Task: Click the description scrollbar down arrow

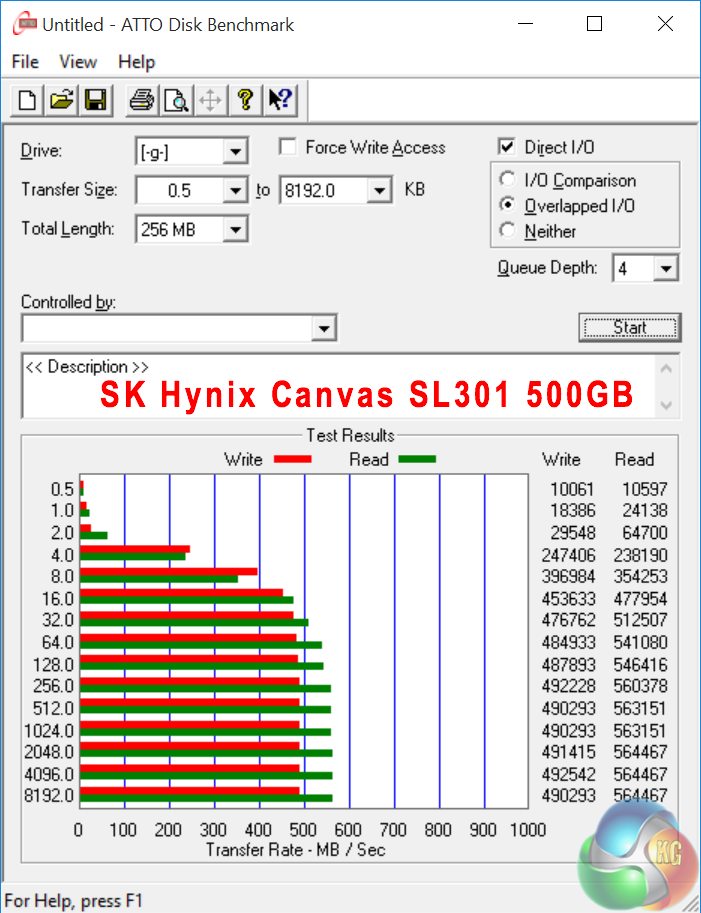Action: tap(667, 405)
